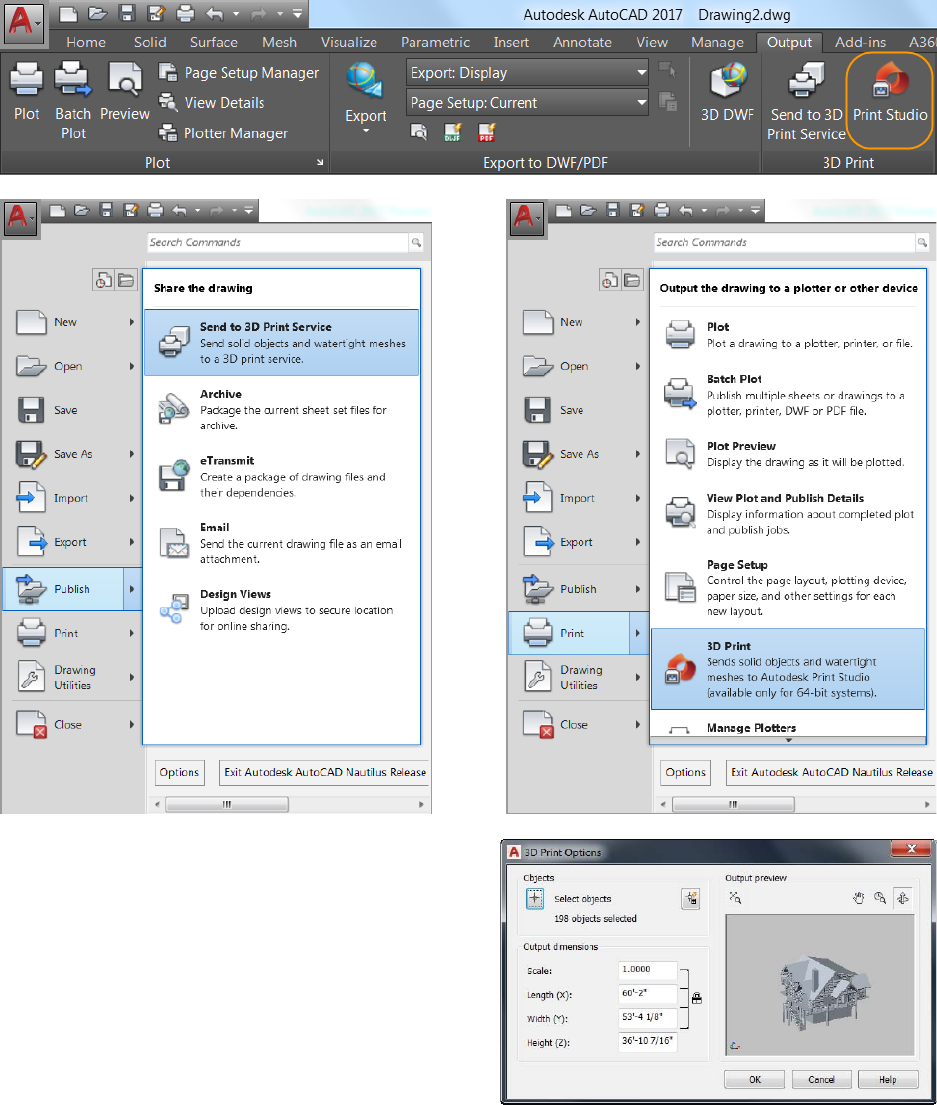Select Design Views in Publish list

click(x=282, y=610)
